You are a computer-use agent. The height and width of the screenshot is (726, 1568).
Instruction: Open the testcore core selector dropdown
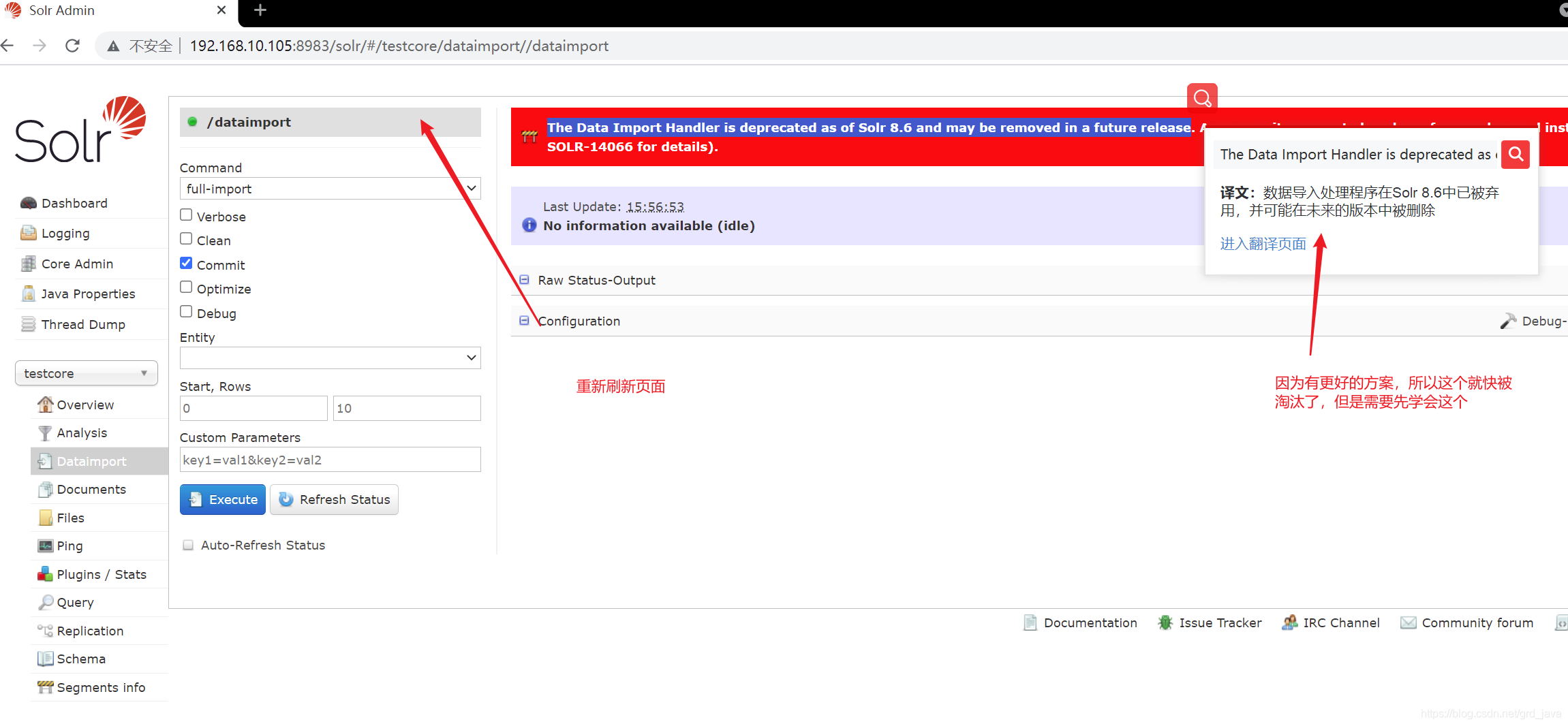pos(86,373)
